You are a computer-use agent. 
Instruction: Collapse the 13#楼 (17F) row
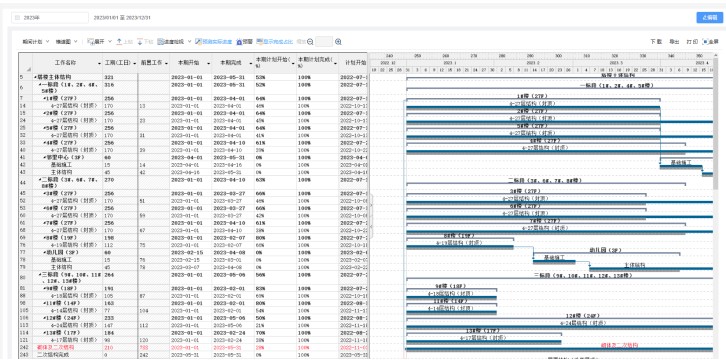(44, 332)
